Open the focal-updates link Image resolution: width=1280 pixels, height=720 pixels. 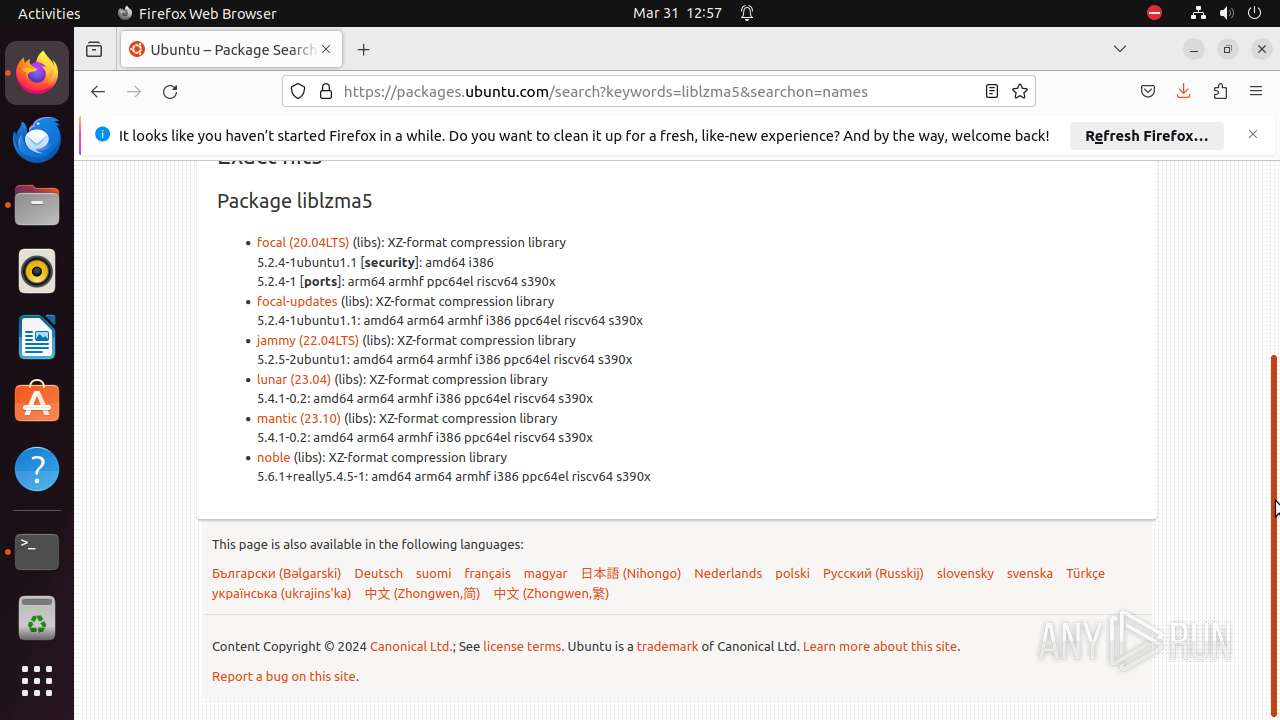(297, 301)
